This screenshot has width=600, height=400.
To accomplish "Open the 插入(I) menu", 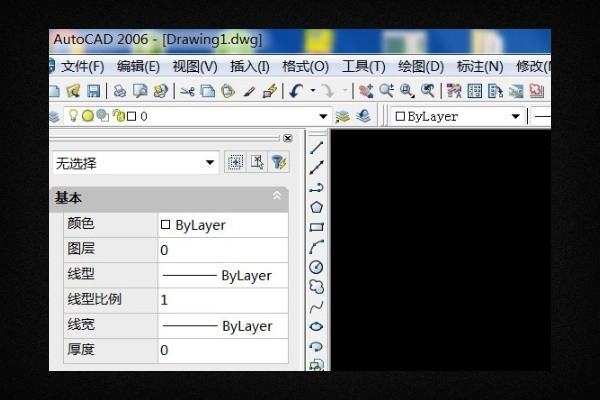I will [249, 67].
